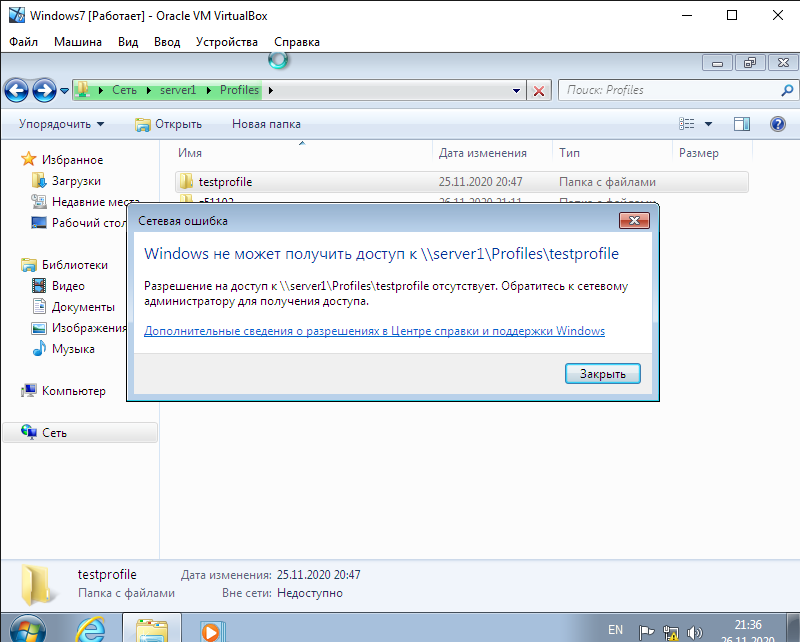
Task: Open the Упорядочить dropdown menu
Action: [x=61, y=124]
